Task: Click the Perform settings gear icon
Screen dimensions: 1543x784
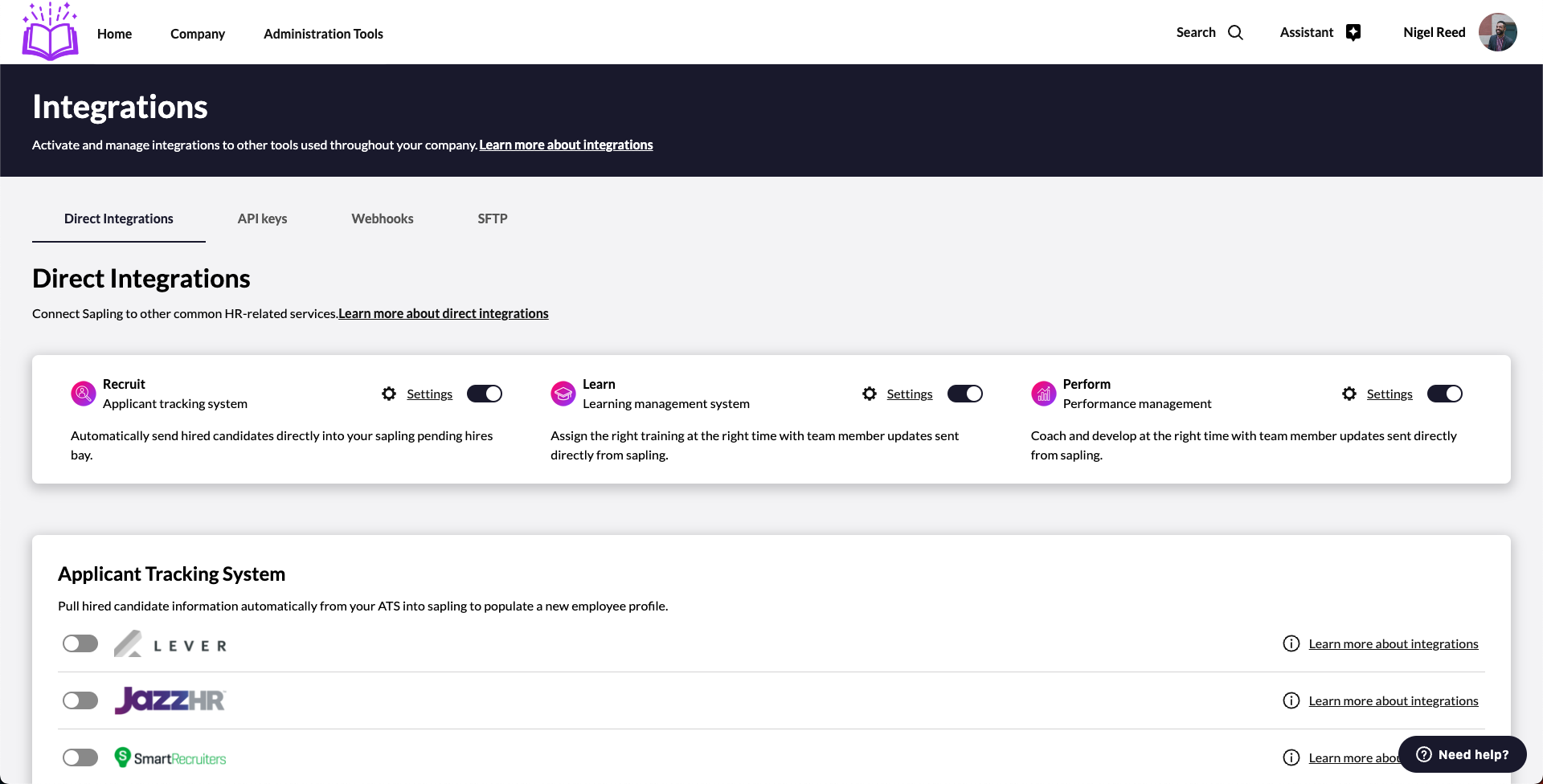Action: [x=1349, y=394]
